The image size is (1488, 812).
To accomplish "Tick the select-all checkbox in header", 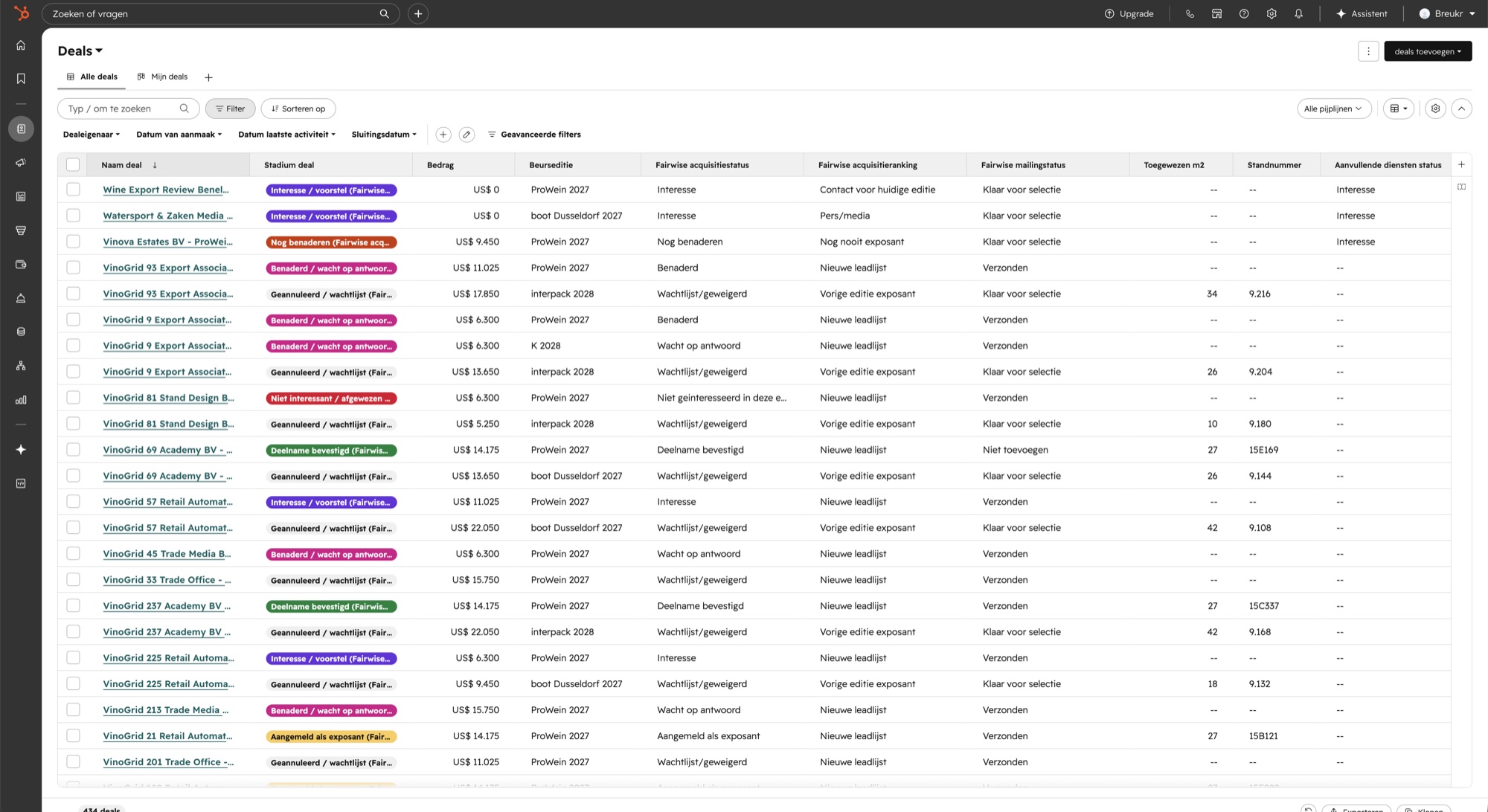I will 73,164.
